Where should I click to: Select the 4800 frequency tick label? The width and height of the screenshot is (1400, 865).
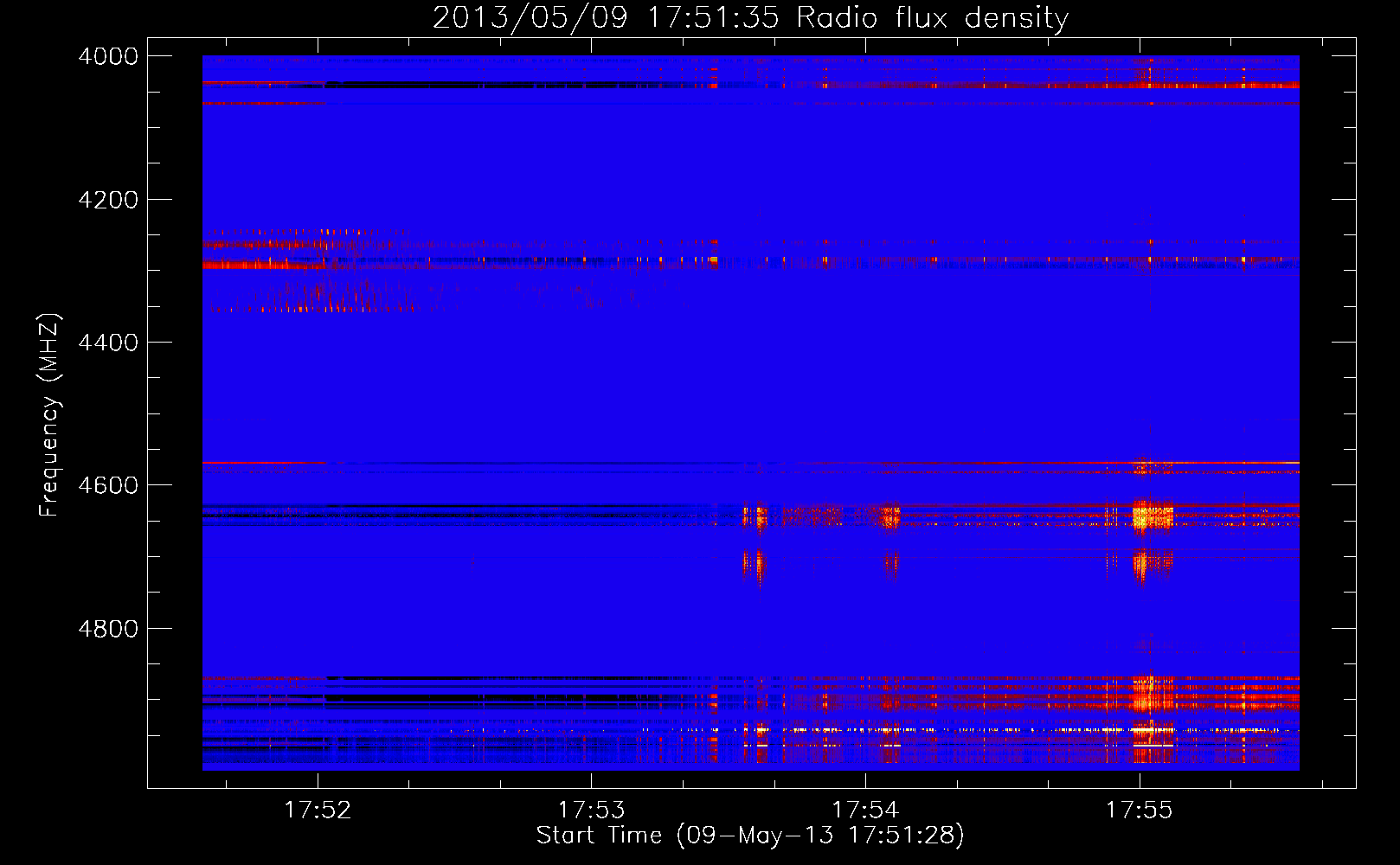pyautogui.click(x=108, y=629)
